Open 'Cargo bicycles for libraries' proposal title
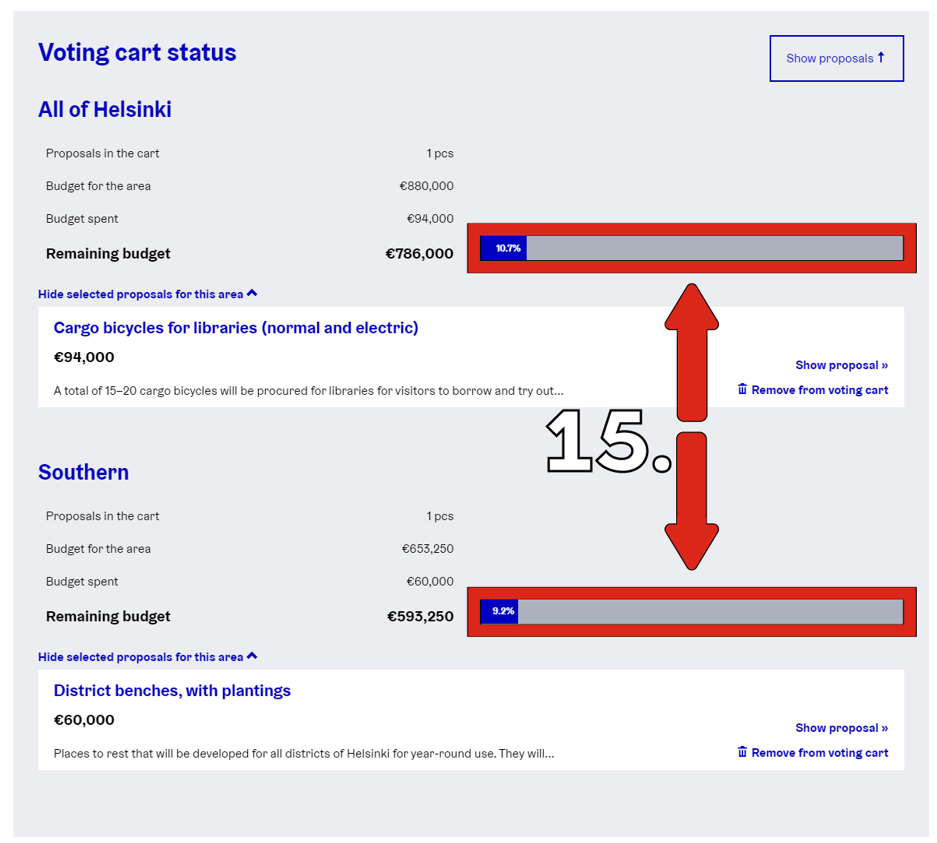The height and width of the screenshot is (843, 937). (x=236, y=328)
